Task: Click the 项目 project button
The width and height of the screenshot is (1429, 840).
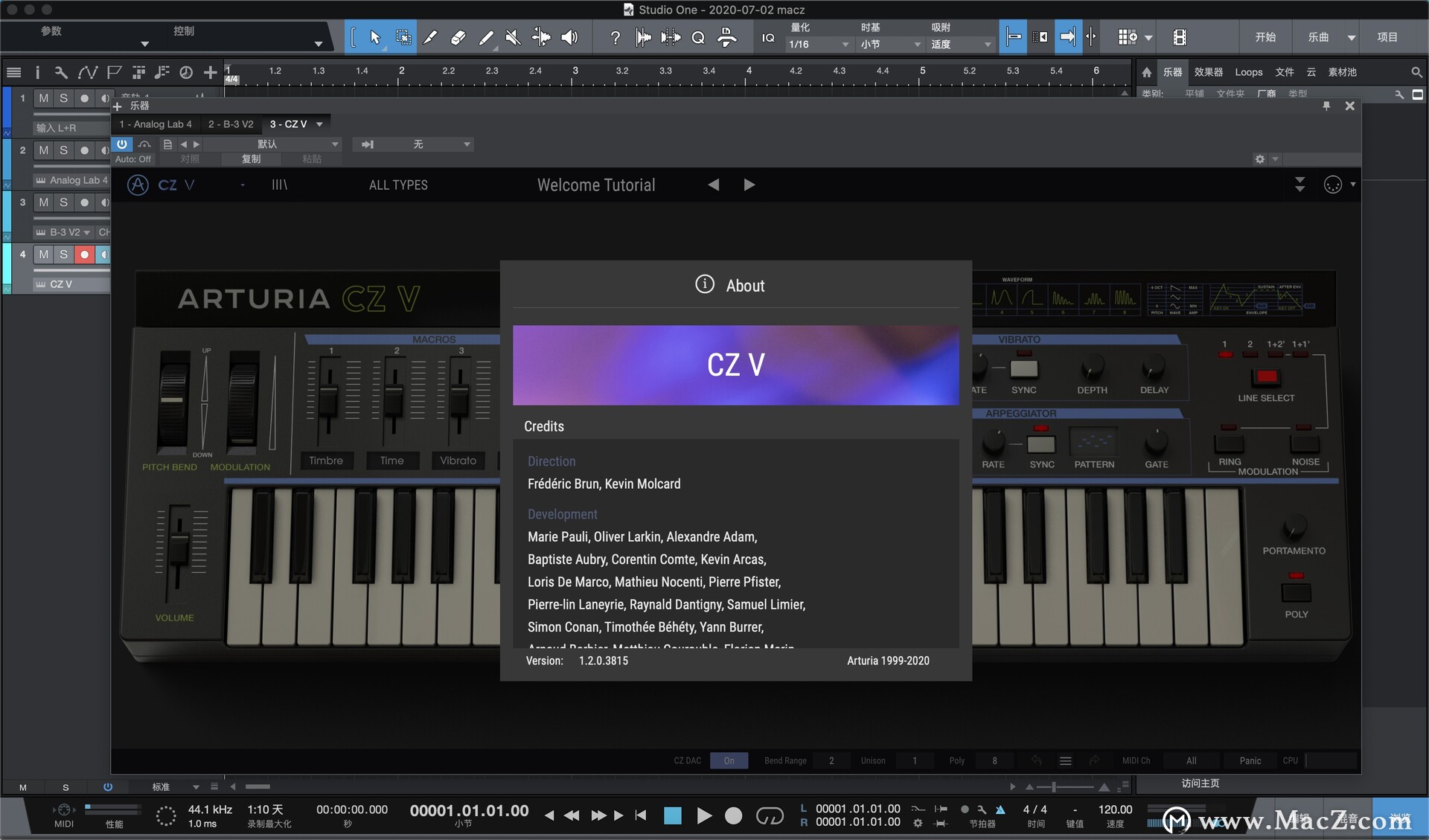Action: pos(1387,37)
